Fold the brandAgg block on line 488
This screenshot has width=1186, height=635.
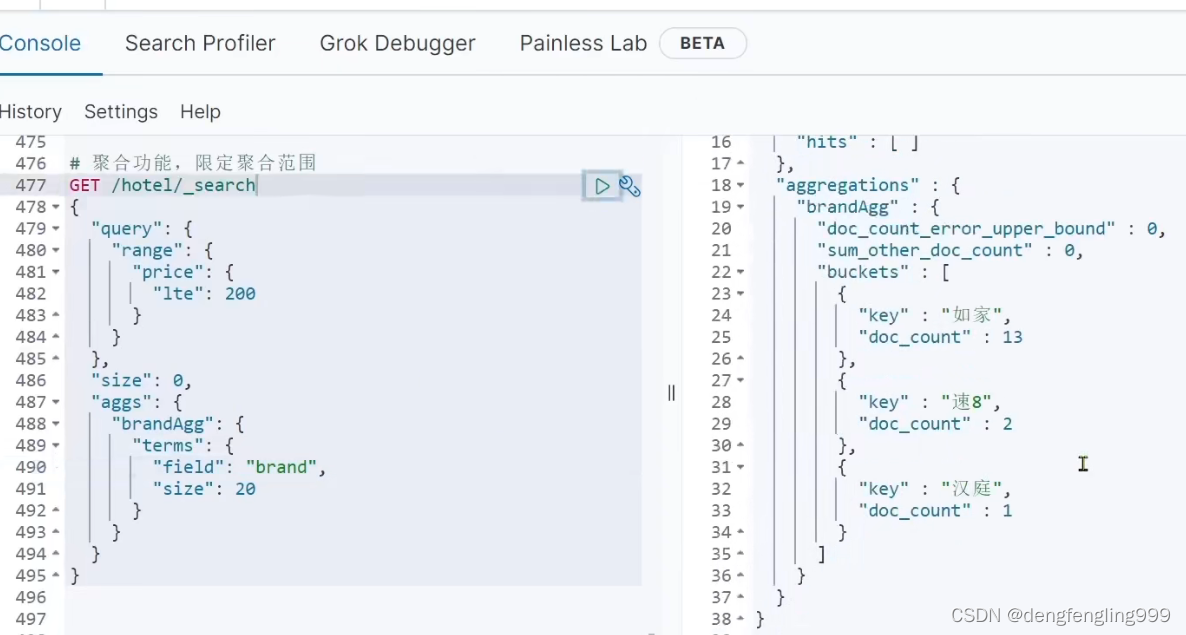point(56,424)
